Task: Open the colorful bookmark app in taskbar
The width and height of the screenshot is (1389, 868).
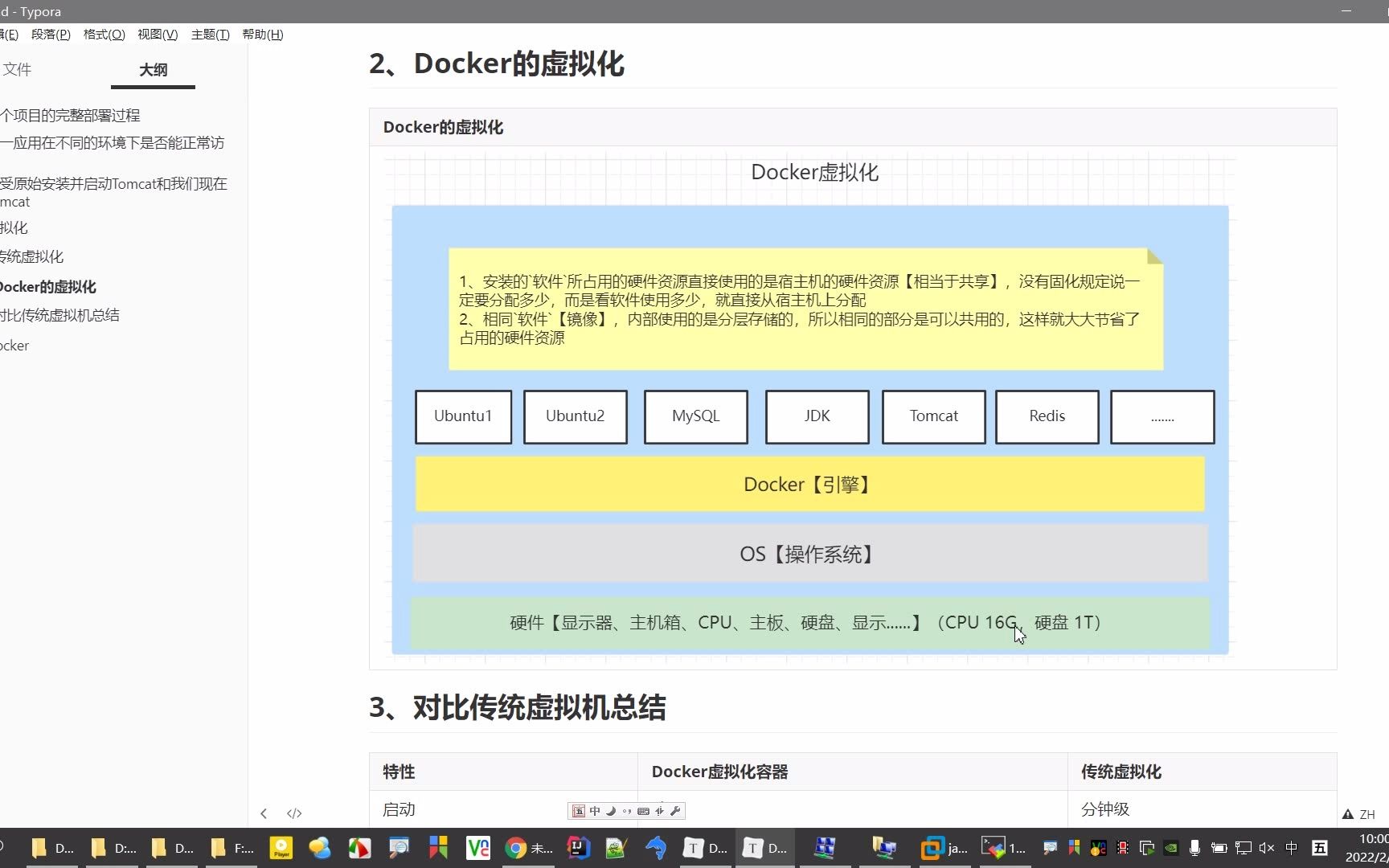Action: pyautogui.click(x=438, y=848)
